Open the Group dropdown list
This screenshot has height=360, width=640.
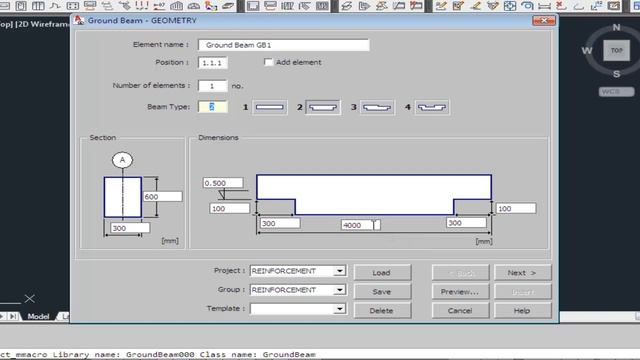click(340, 290)
